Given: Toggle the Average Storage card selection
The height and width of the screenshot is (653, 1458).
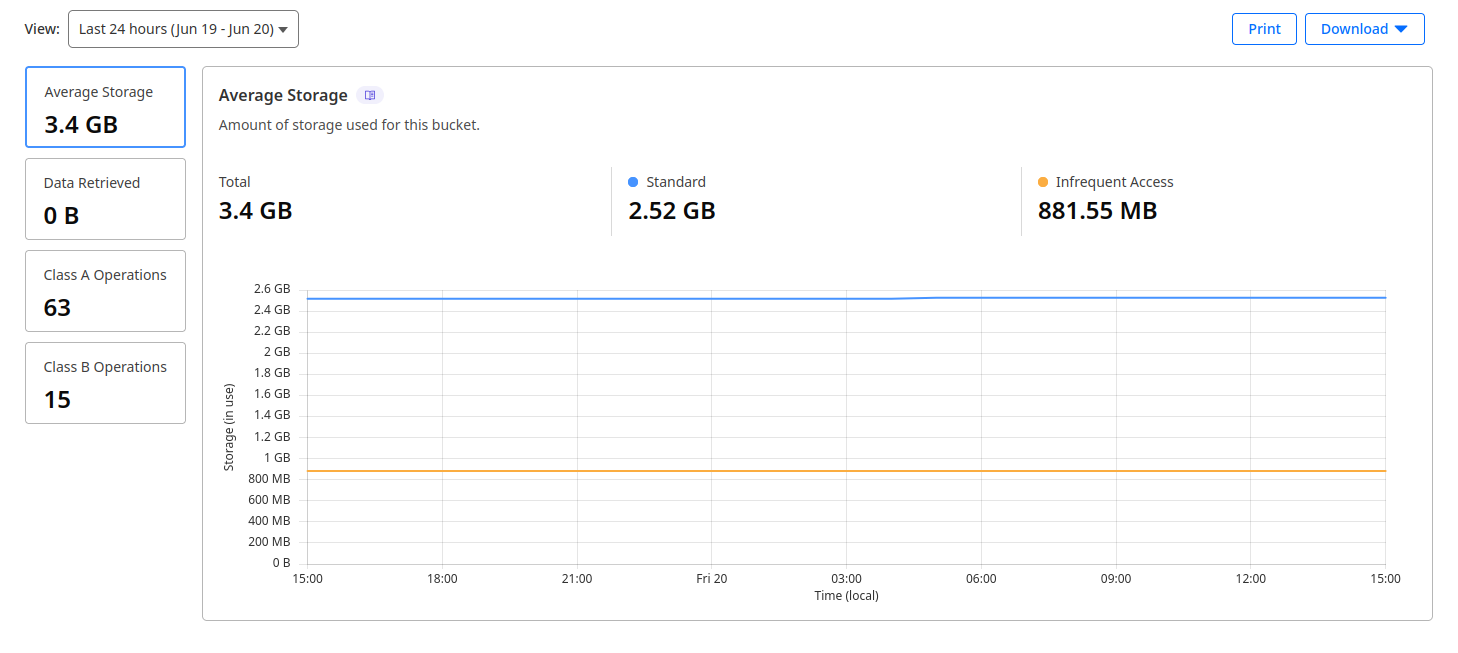Looking at the screenshot, I should (105, 107).
